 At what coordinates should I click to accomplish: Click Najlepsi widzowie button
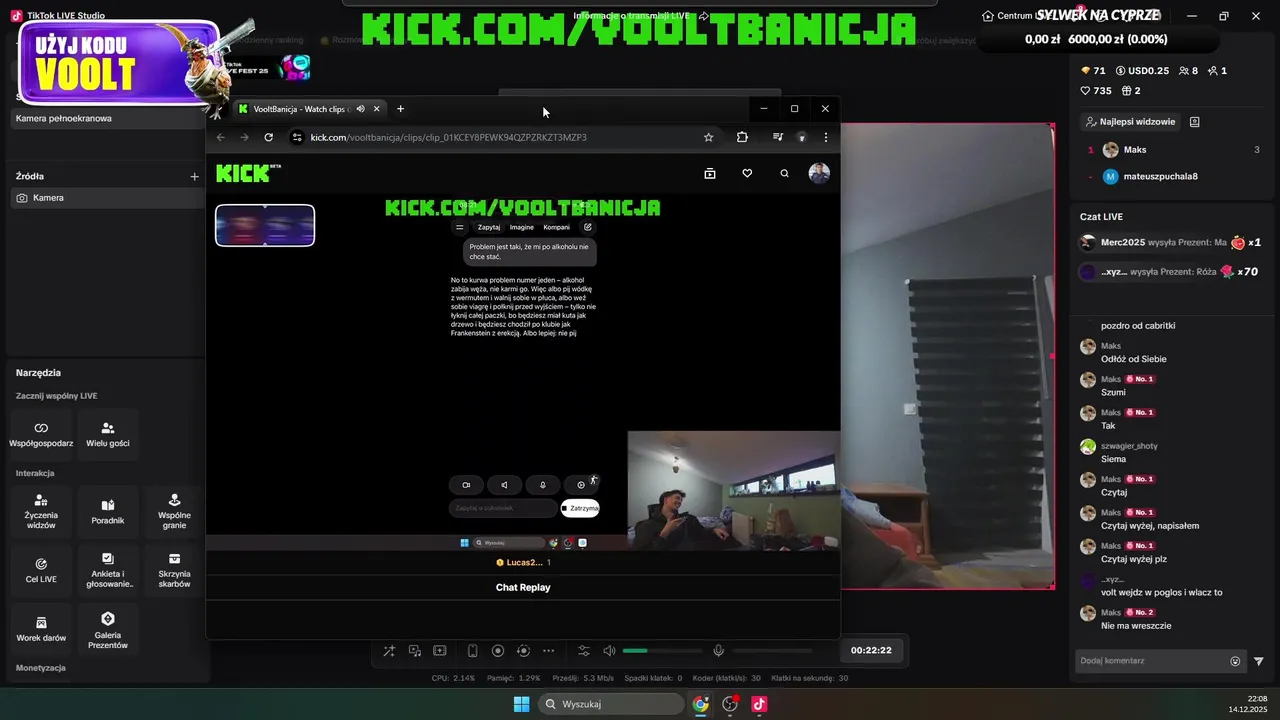click(1130, 122)
